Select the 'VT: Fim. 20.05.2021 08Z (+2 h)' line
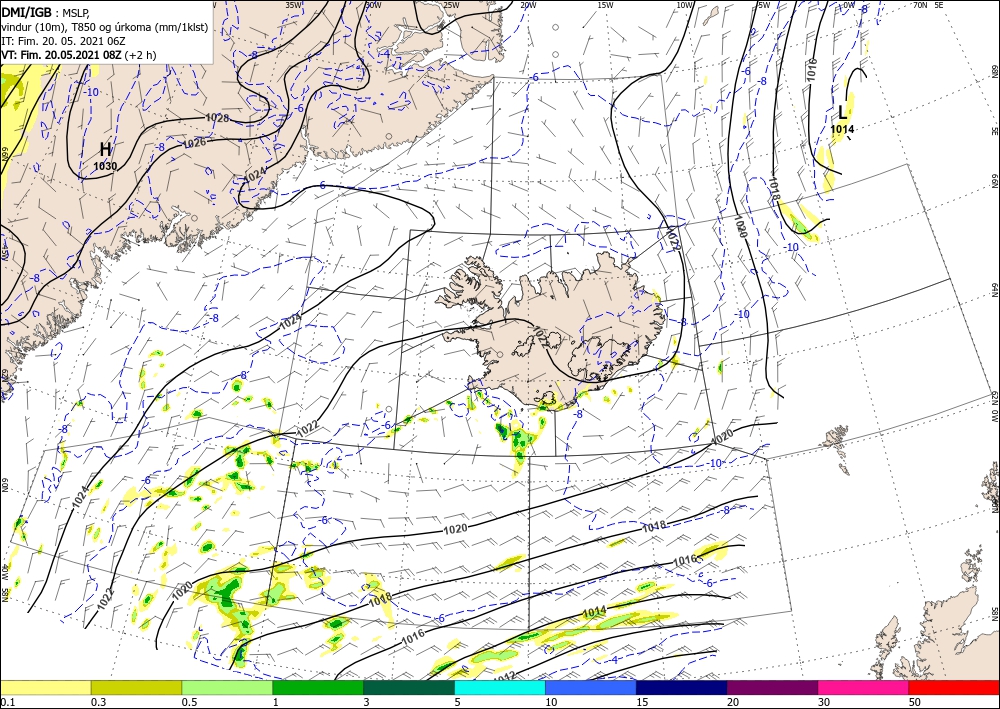 point(78,55)
